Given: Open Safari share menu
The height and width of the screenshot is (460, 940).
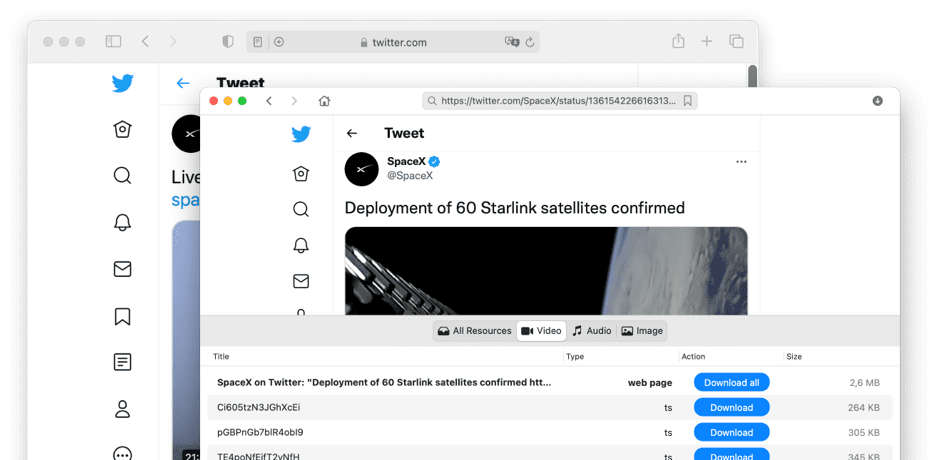Looking at the screenshot, I should (x=678, y=41).
